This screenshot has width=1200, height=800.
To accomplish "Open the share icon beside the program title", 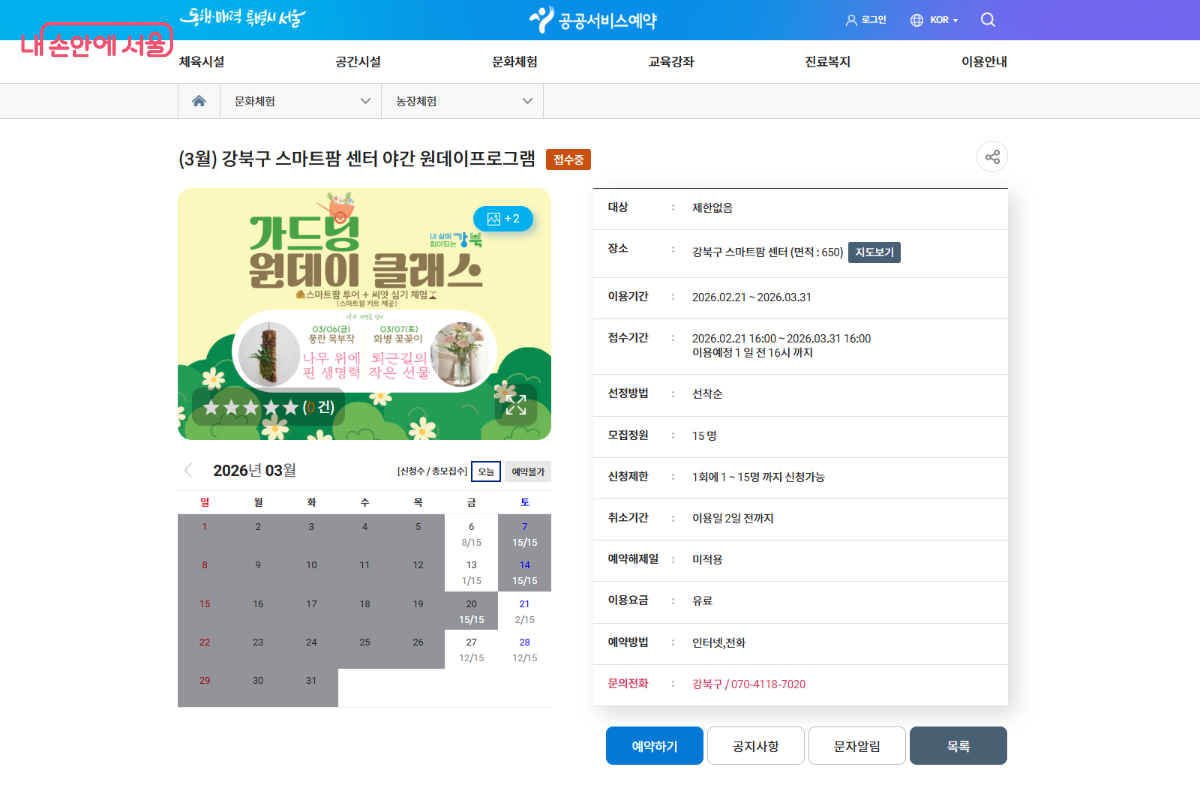I will pos(992,156).
